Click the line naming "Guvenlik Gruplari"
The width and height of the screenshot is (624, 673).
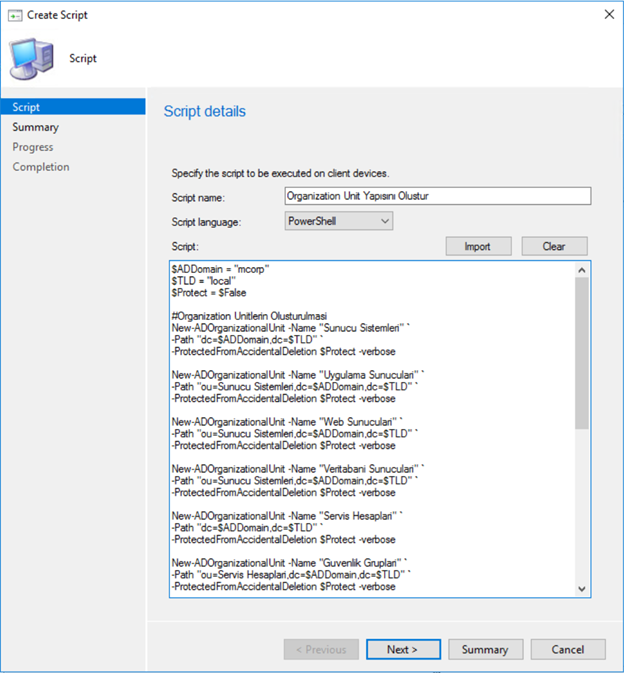(x=290, y=563)
